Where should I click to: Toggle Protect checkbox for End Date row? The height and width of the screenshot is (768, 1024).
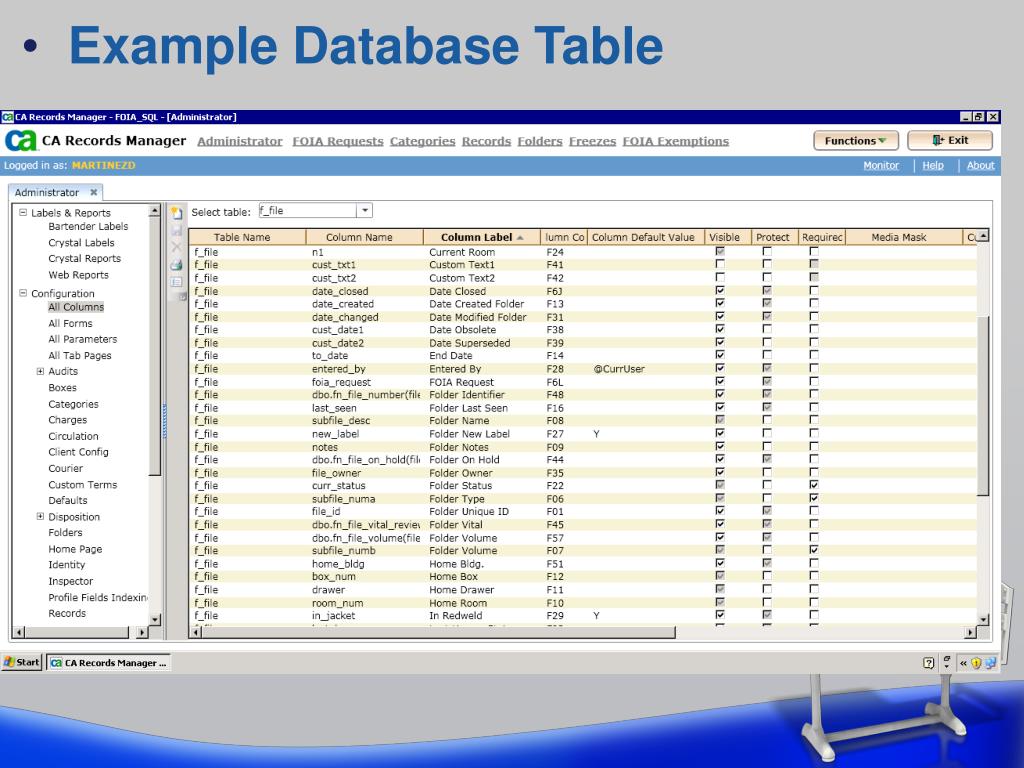click(x=767, y=355)
